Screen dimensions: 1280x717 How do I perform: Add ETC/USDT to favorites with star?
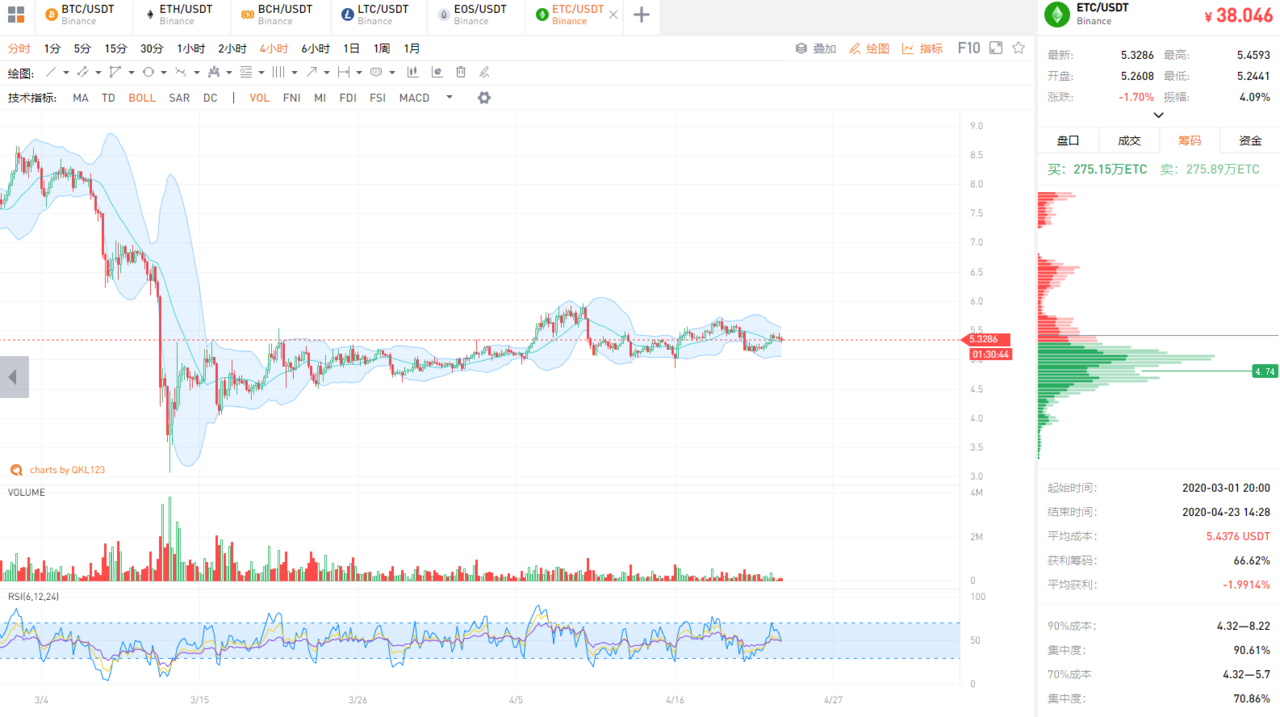point(1019,48)
